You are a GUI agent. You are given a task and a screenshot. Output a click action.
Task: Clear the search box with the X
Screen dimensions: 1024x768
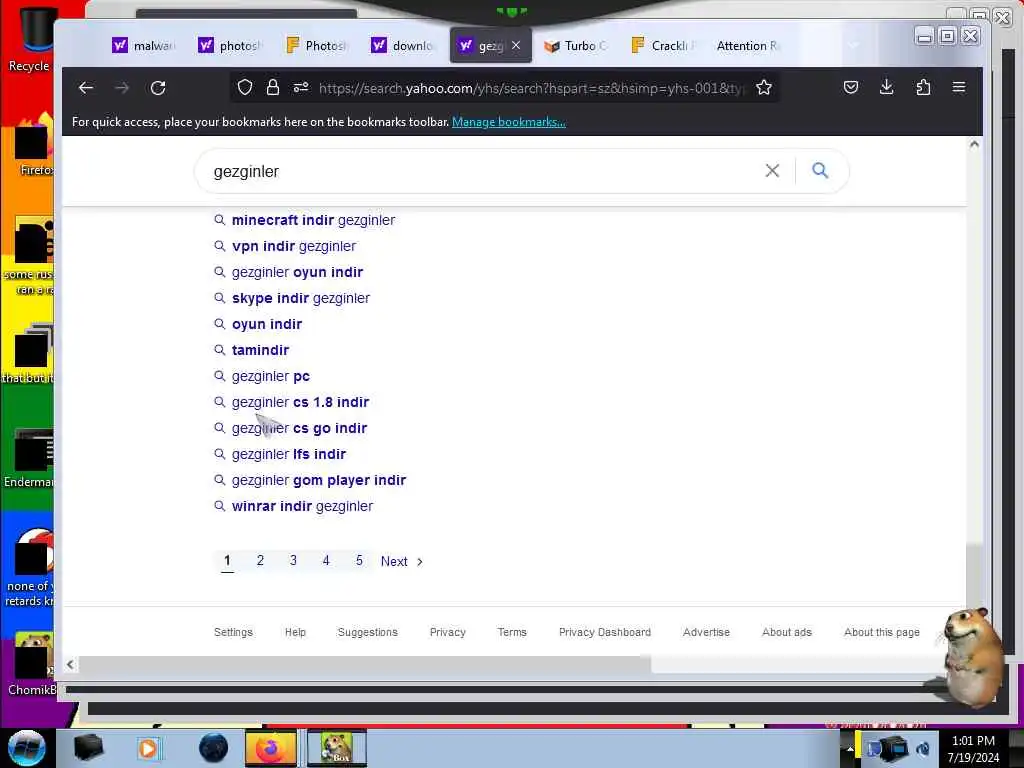tap(772, 171)
